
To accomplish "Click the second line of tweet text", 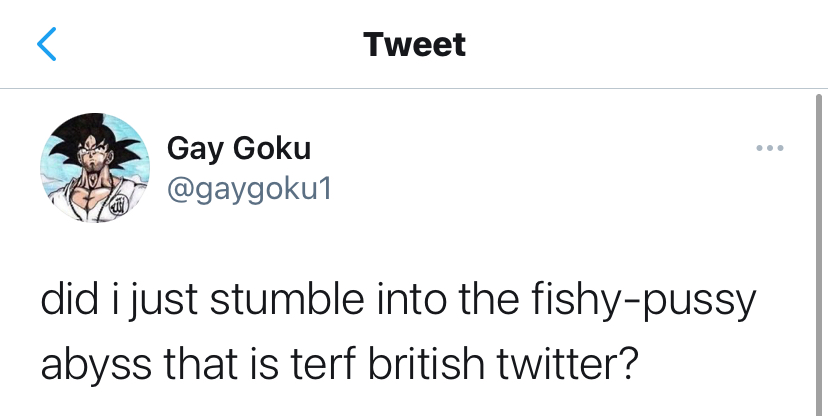I will [x=339, y=364].
